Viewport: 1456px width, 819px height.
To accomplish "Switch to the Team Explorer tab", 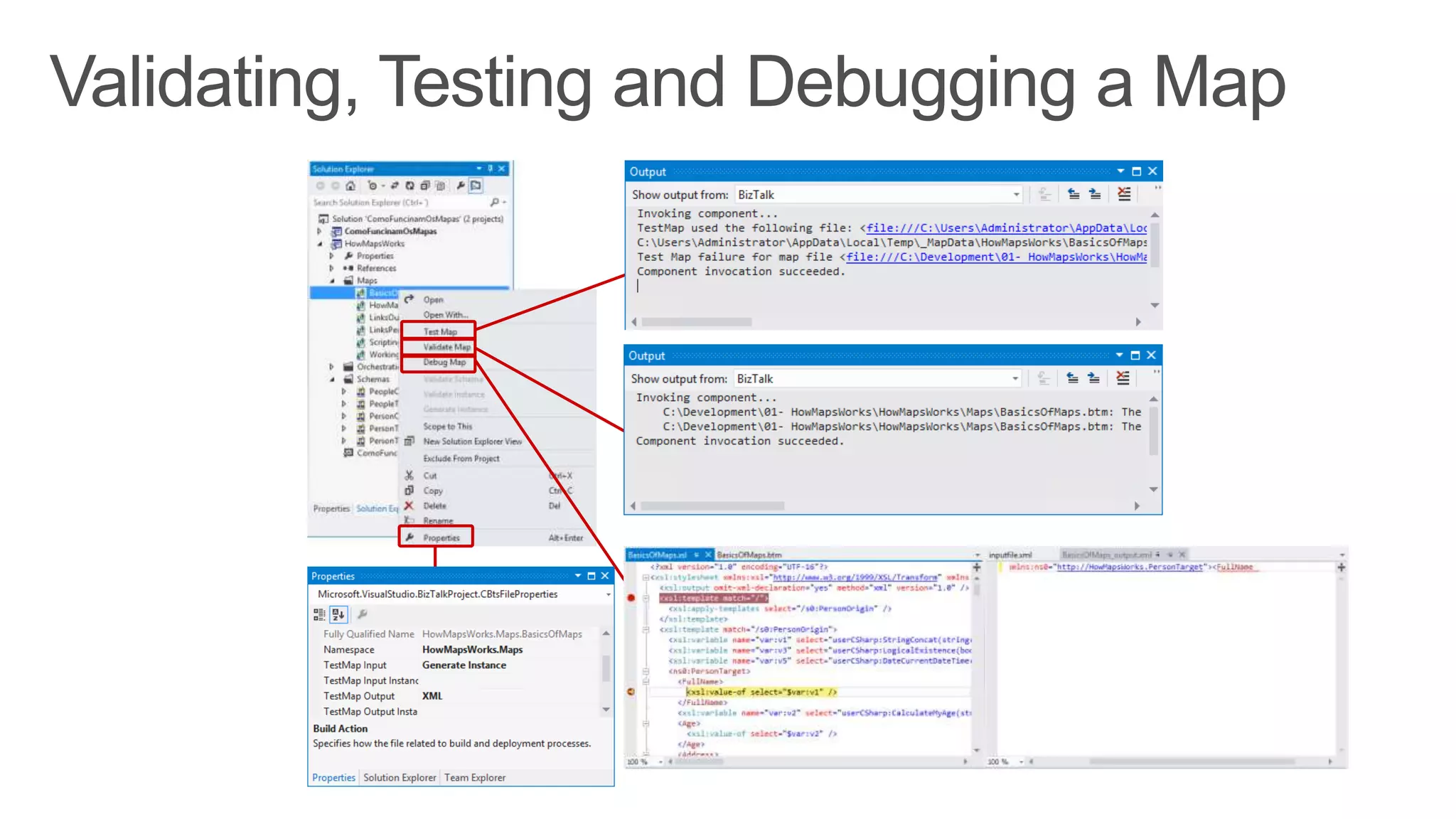I will click(x=475, y=778).
